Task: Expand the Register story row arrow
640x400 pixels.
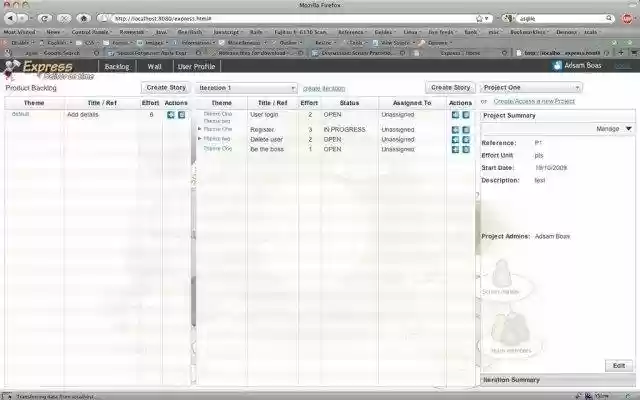Action: pyautogui.click(x=200, y=129)
